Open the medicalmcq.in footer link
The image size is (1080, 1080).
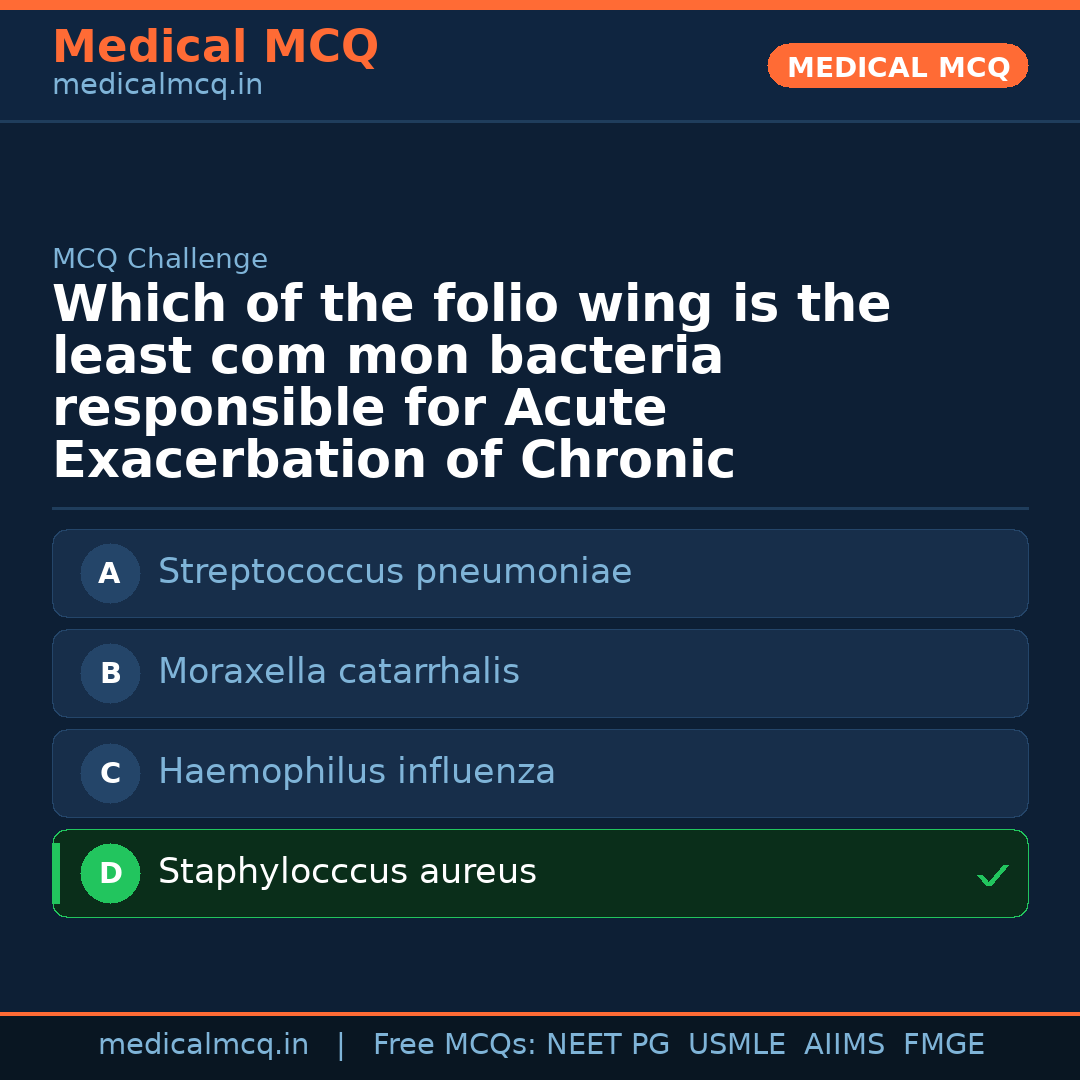[204, 1043]
